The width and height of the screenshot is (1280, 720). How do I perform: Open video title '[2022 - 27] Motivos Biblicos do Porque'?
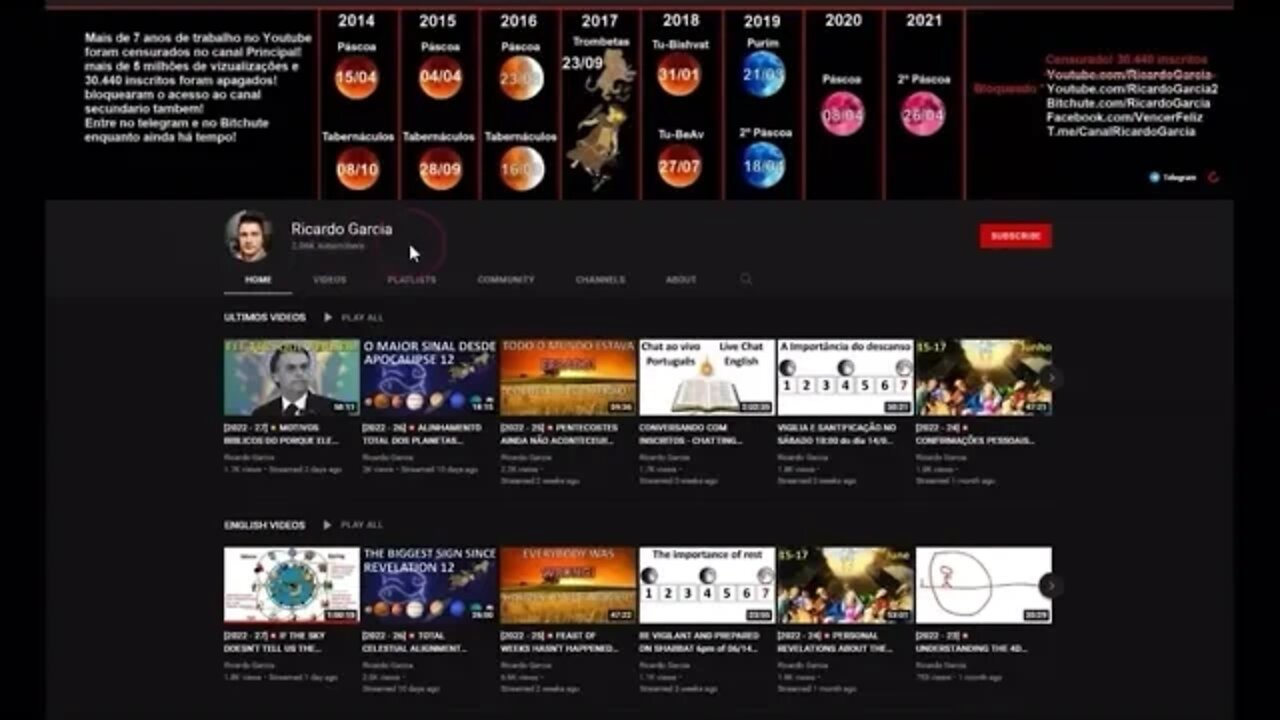pos(283,434)
